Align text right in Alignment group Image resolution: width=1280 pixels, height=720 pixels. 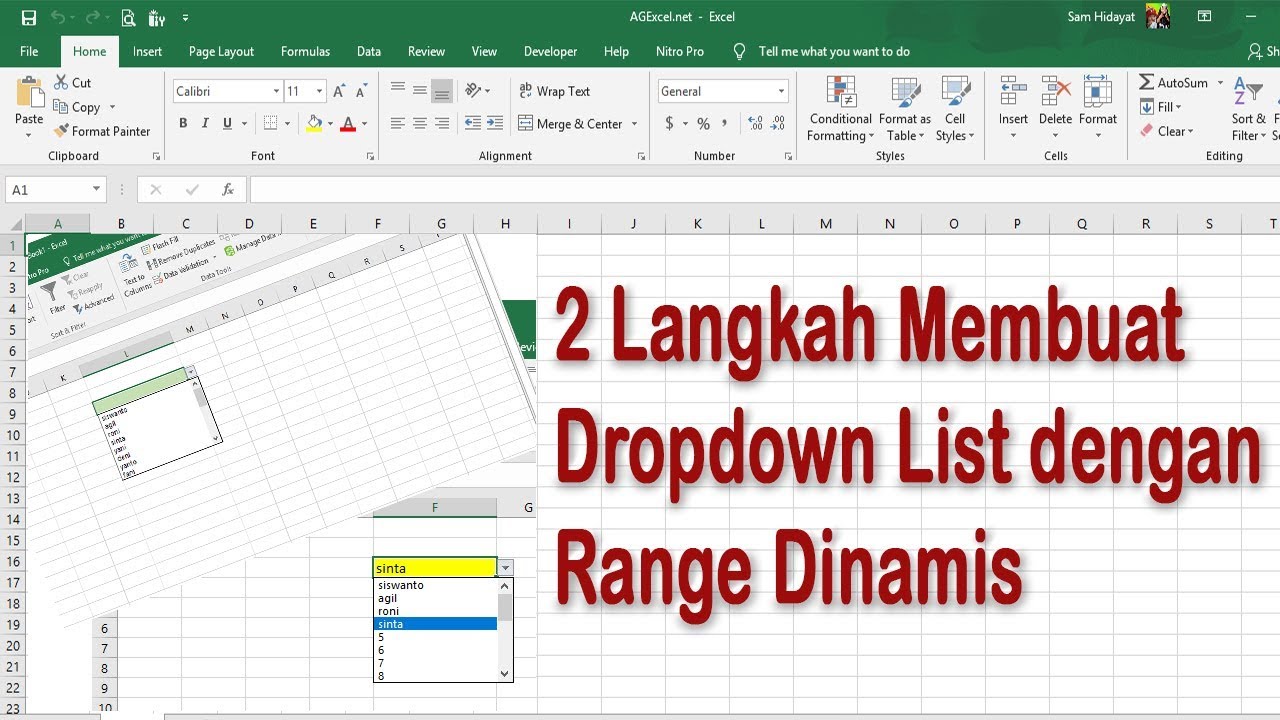(x=442, y=124)
